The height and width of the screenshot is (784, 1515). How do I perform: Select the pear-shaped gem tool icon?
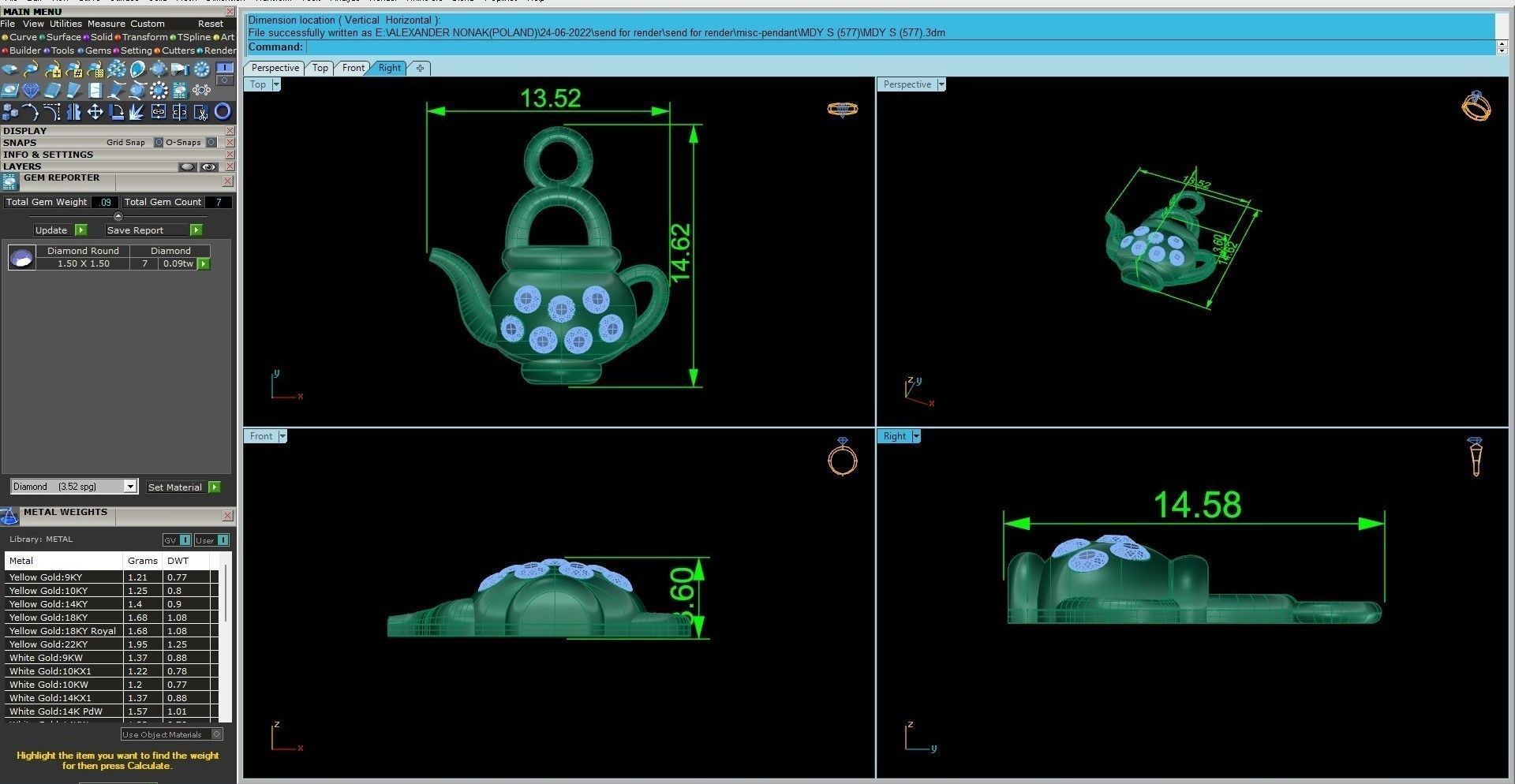(137, 69)
